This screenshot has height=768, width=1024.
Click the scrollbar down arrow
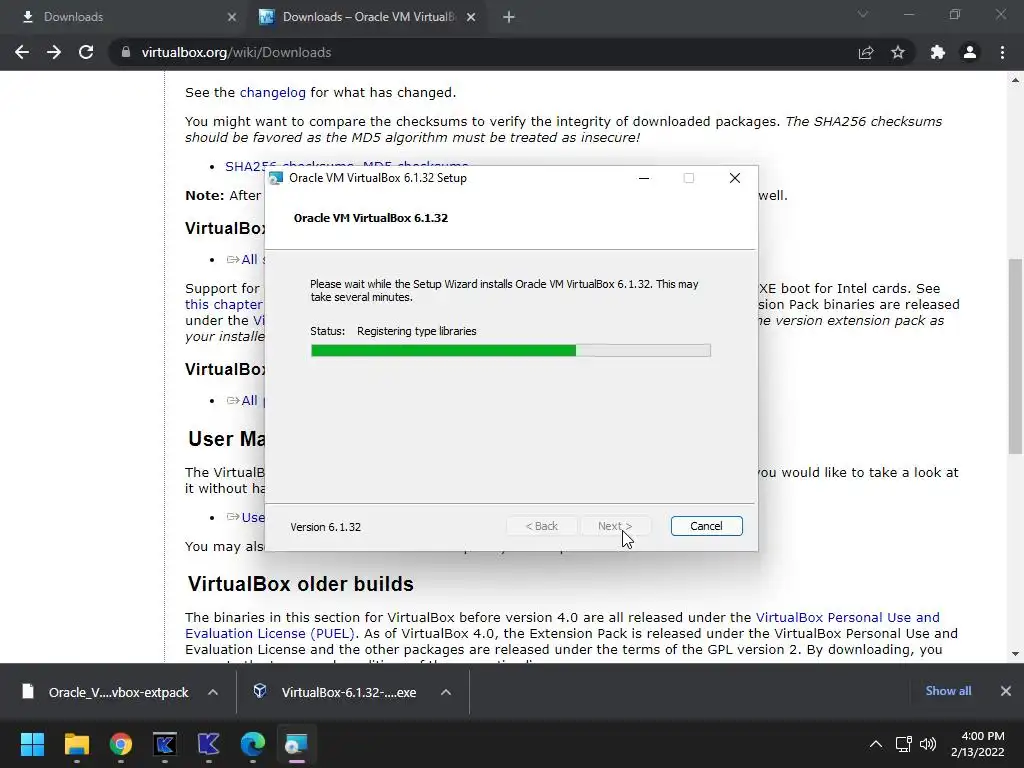click(1015, 653)
